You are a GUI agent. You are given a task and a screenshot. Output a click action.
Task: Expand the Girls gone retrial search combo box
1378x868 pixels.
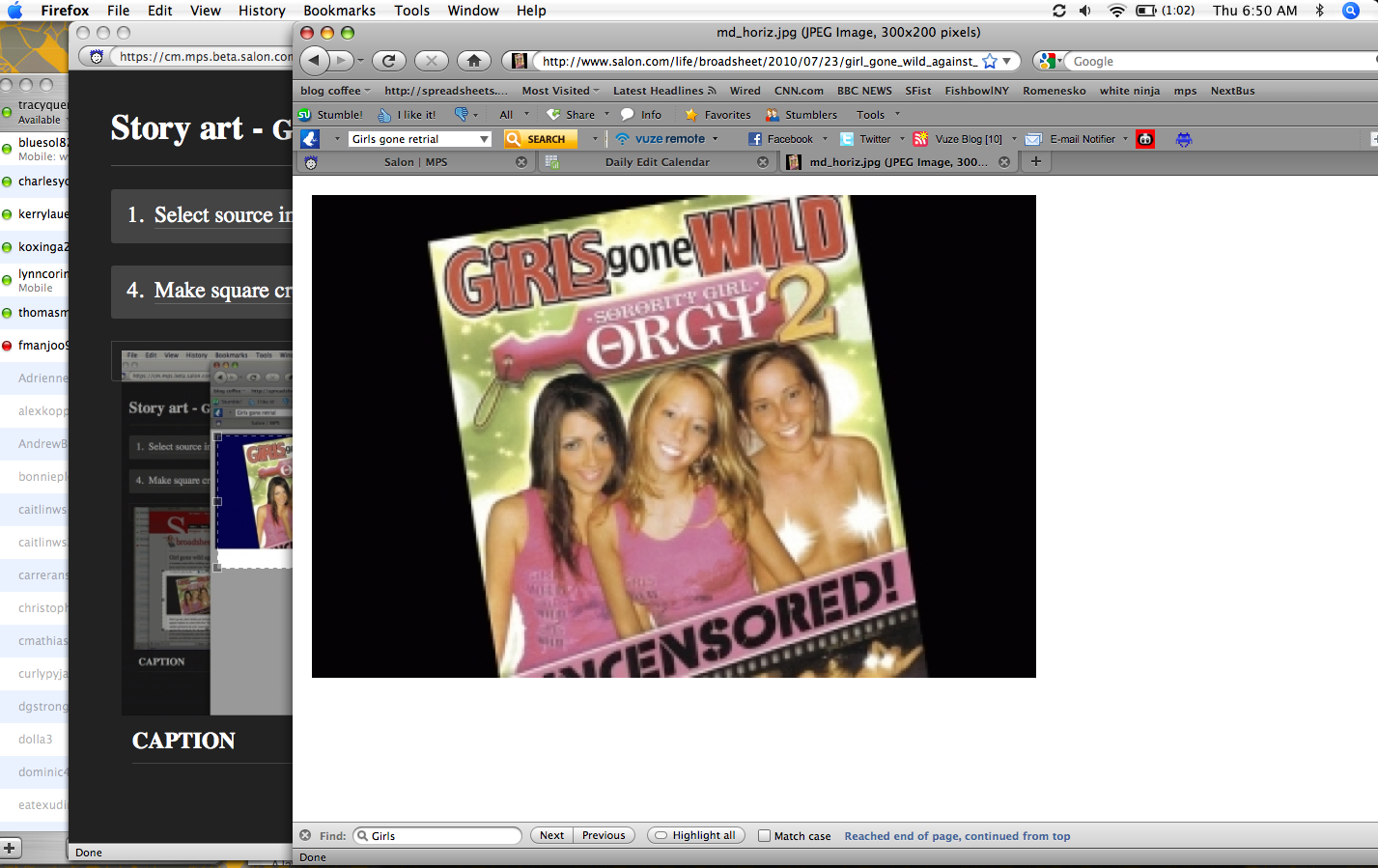click(x=485, y=139)
